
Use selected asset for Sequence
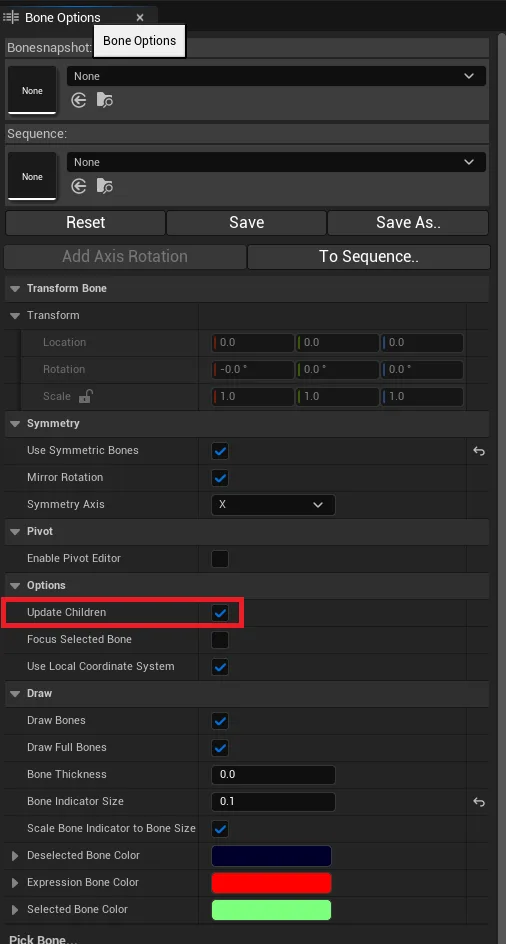tap(79, 186)
